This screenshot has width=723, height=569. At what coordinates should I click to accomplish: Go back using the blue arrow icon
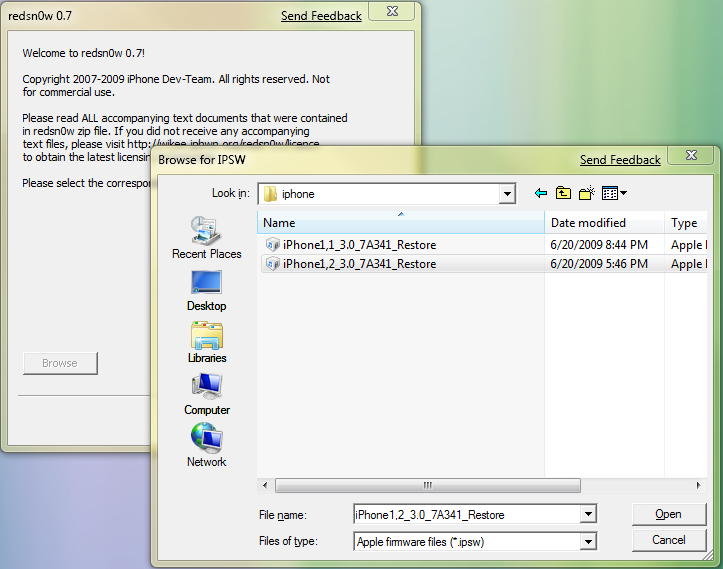[x=541, y=193]
